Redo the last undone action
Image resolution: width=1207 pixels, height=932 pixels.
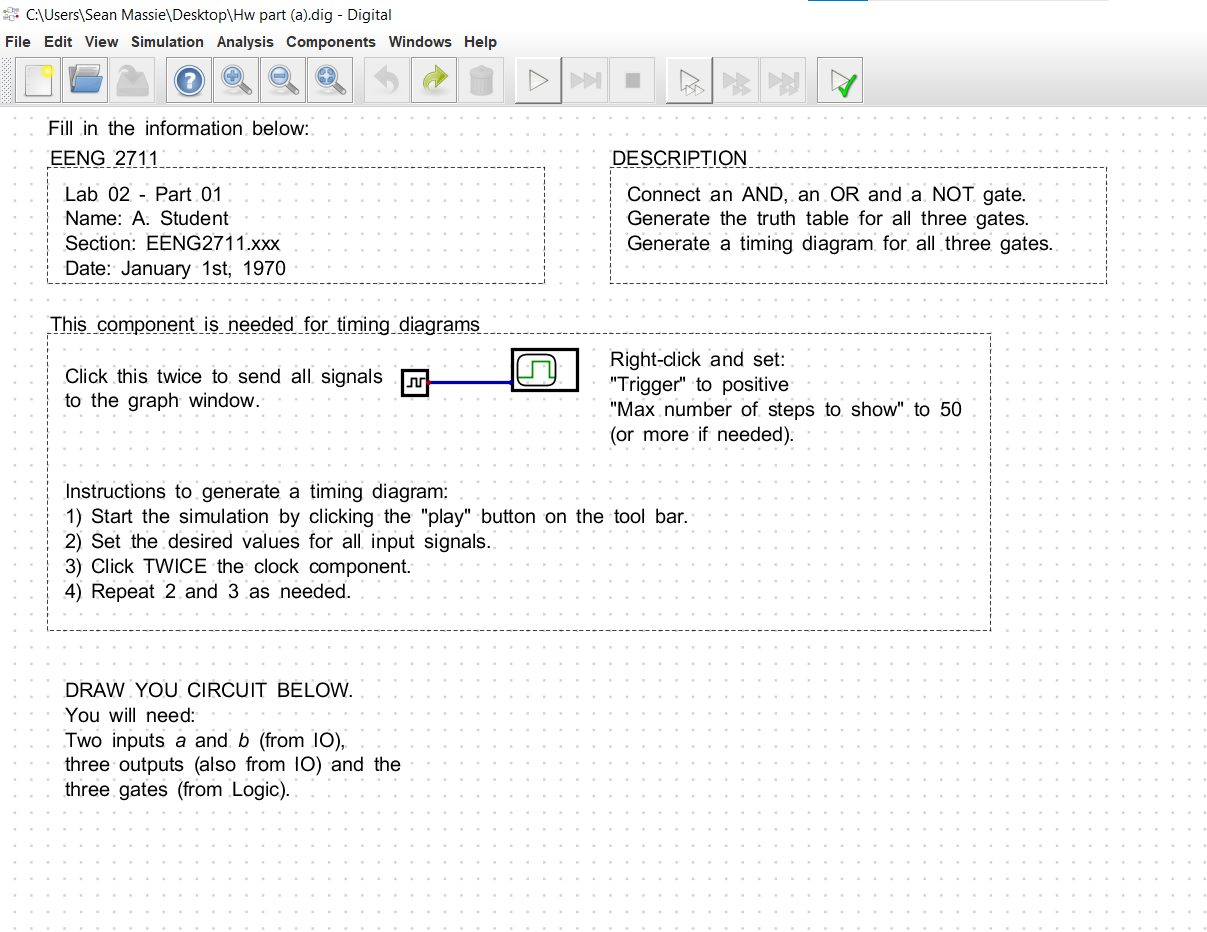point(433,80)
